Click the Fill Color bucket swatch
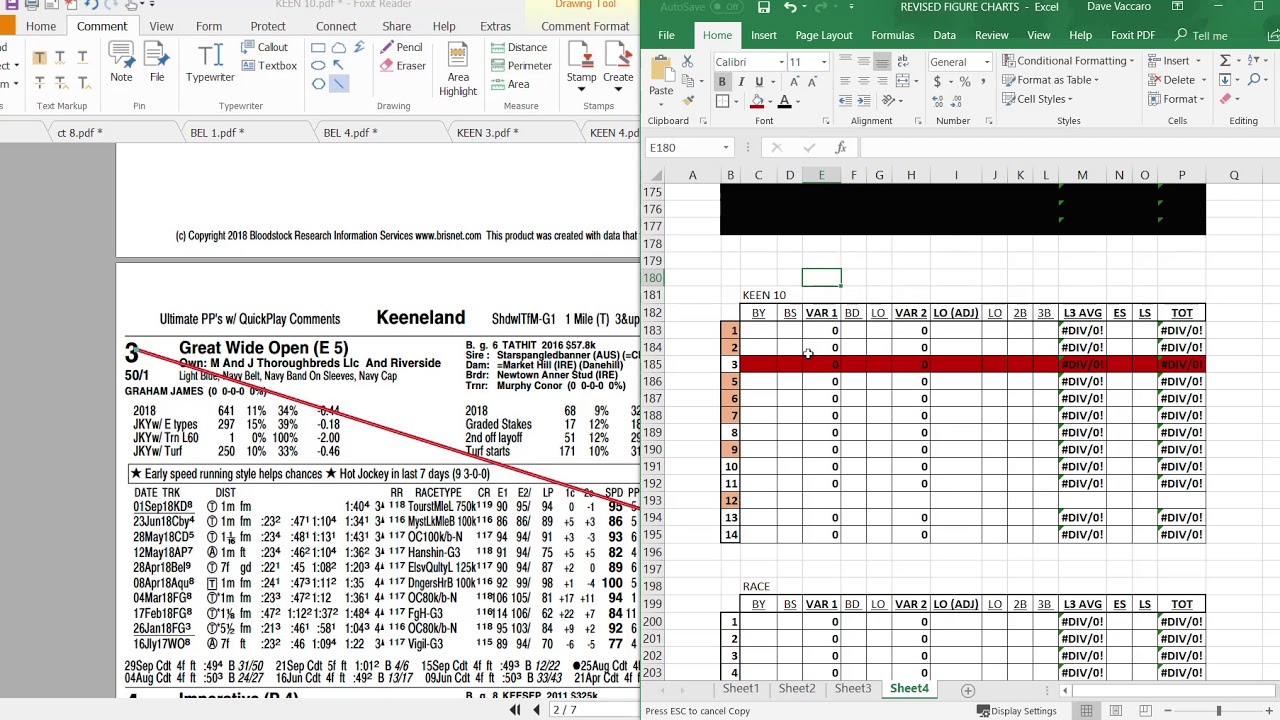The image size is (1280, 720). [757, 101]
